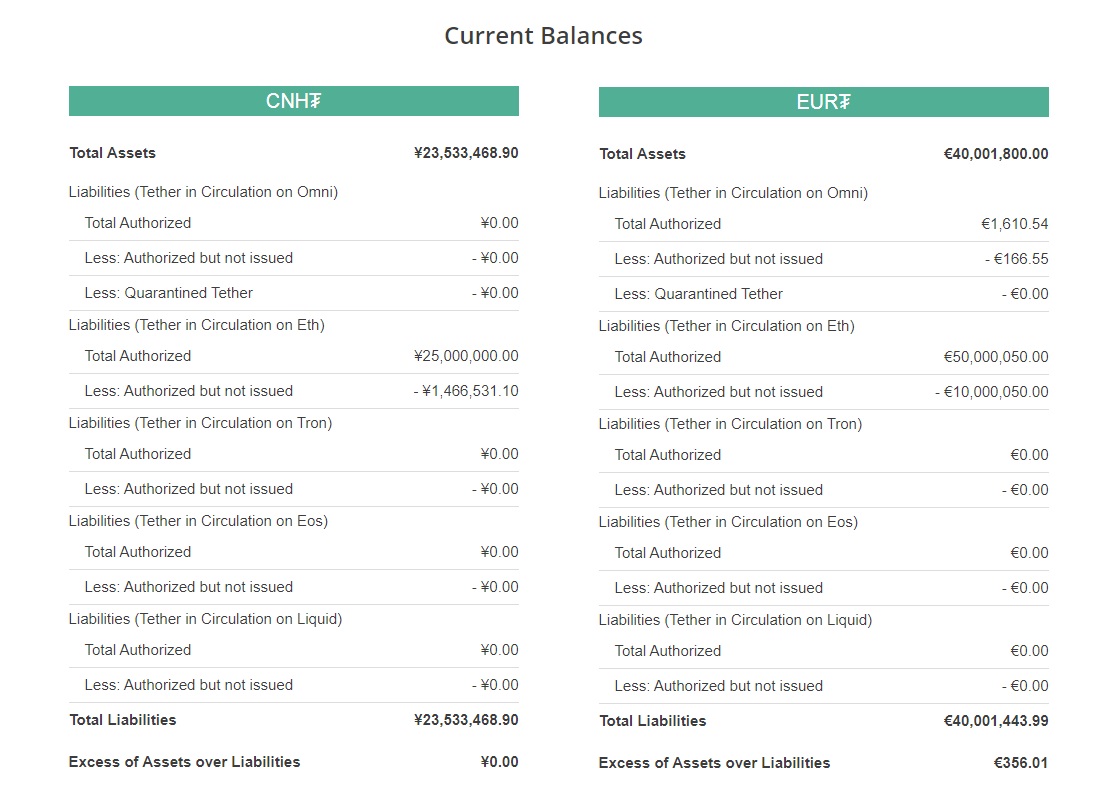Select CNH₮ Liabilities on Tron section heading

200,423
